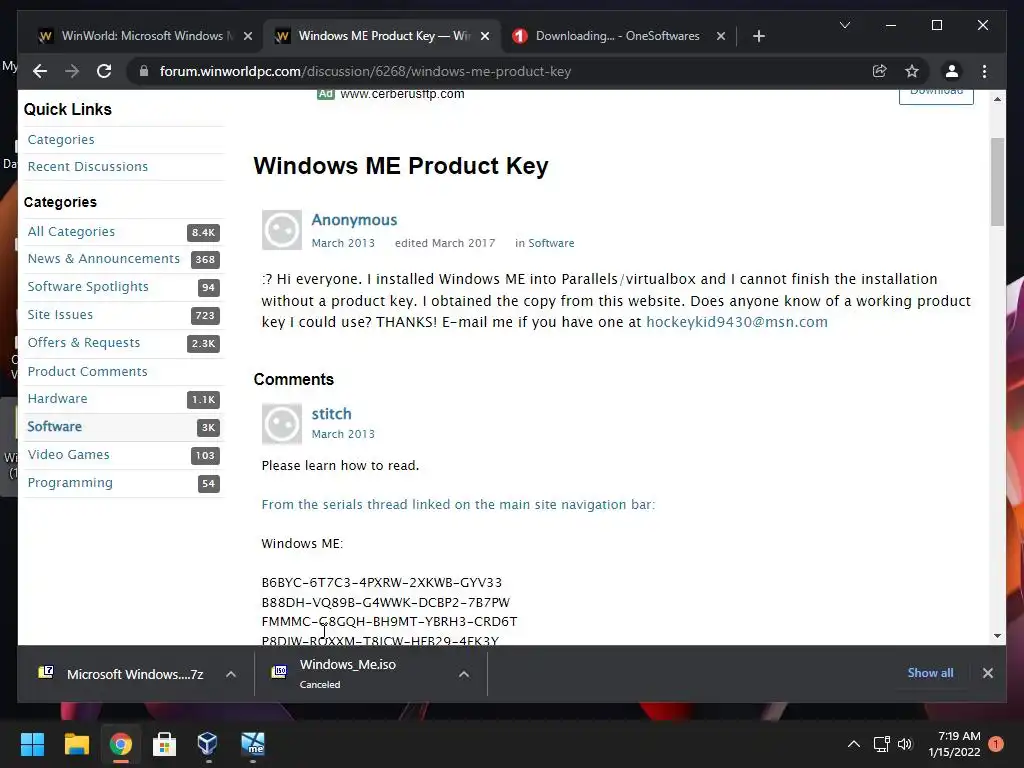Expand options for Microsoft Windows....7z download

(231, 674)
